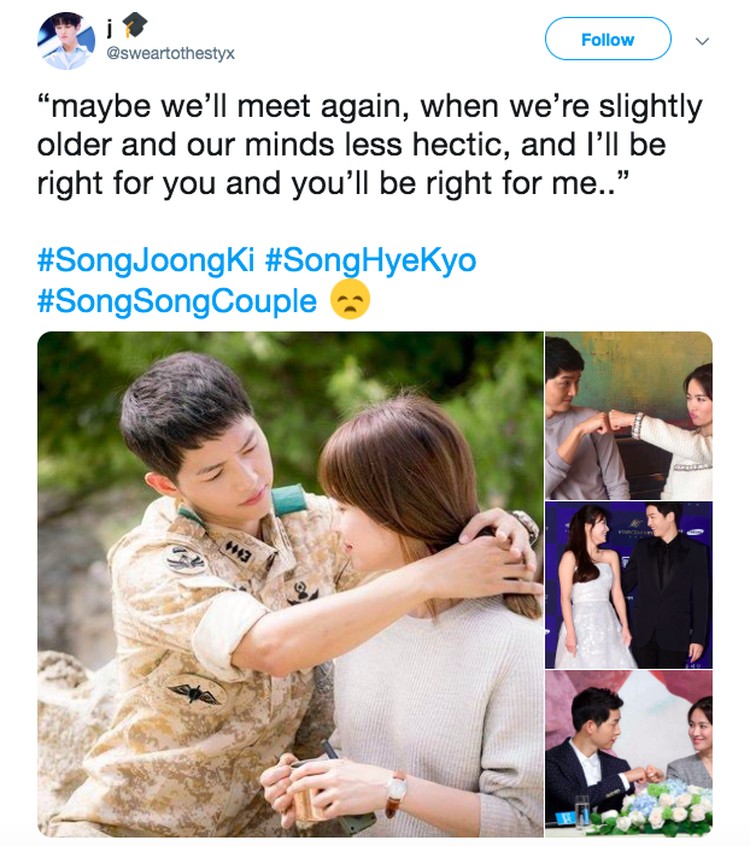This screenshot has height=846, width=750.
Task: Click the #SongHyeKyo hashtag
Action: pos(371,260)
